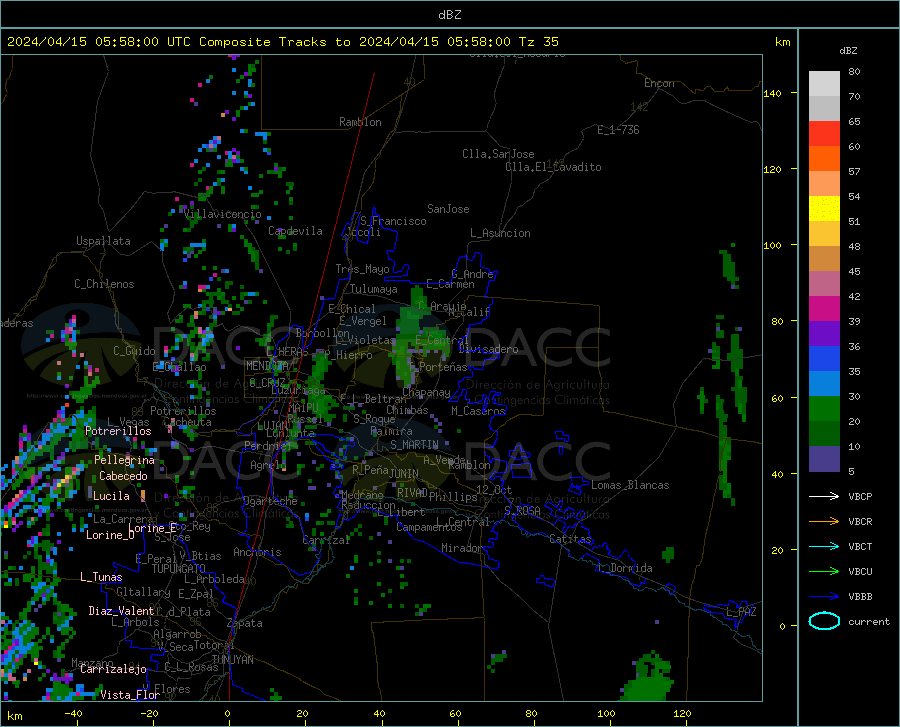Click the 'Uspallata' place label
Viewport: 900px width, 727px height.
pos(103,241)
